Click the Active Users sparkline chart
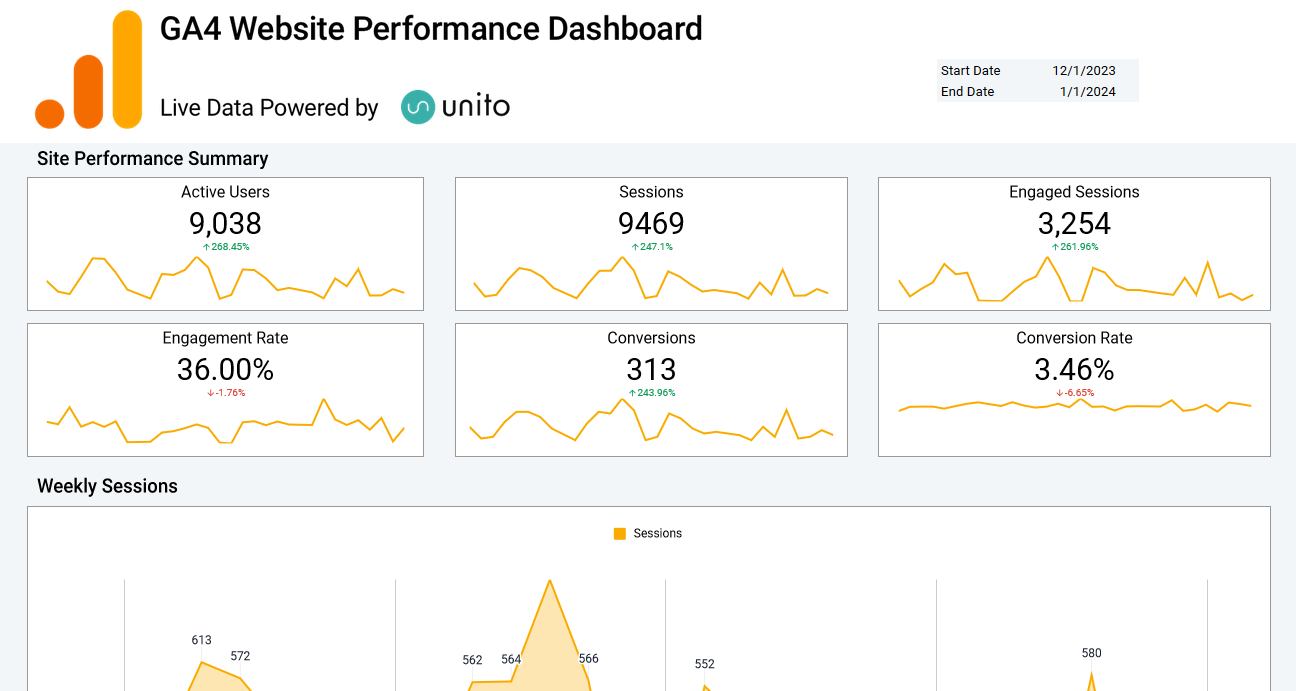 pos(225,278)
